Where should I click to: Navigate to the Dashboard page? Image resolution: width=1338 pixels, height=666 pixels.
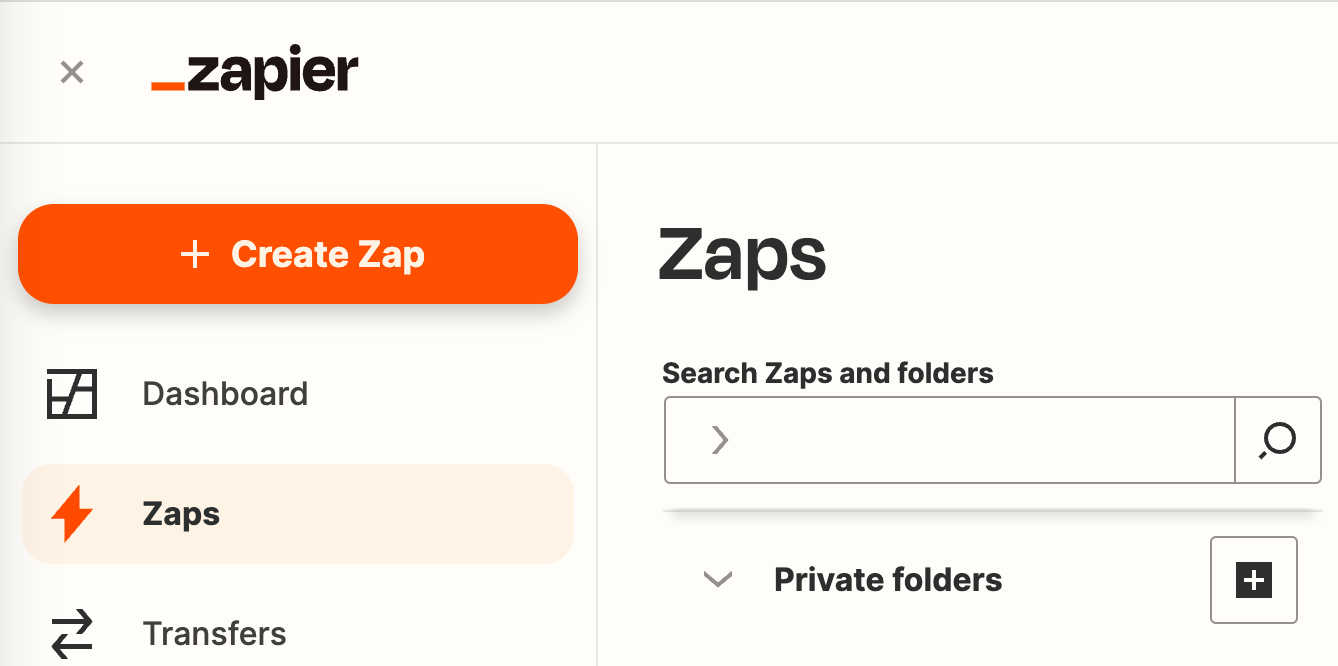pyautogui.click(x=224, y=393)
